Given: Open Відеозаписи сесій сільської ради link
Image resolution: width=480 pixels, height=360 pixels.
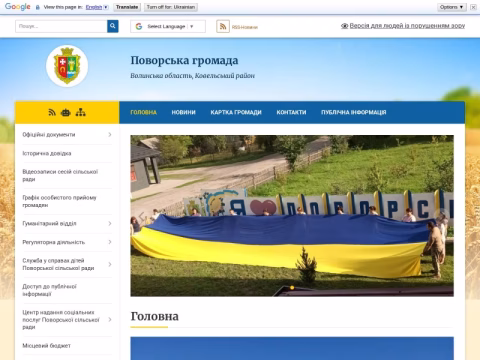Looking at the screenshot, I should click(60, 175).
